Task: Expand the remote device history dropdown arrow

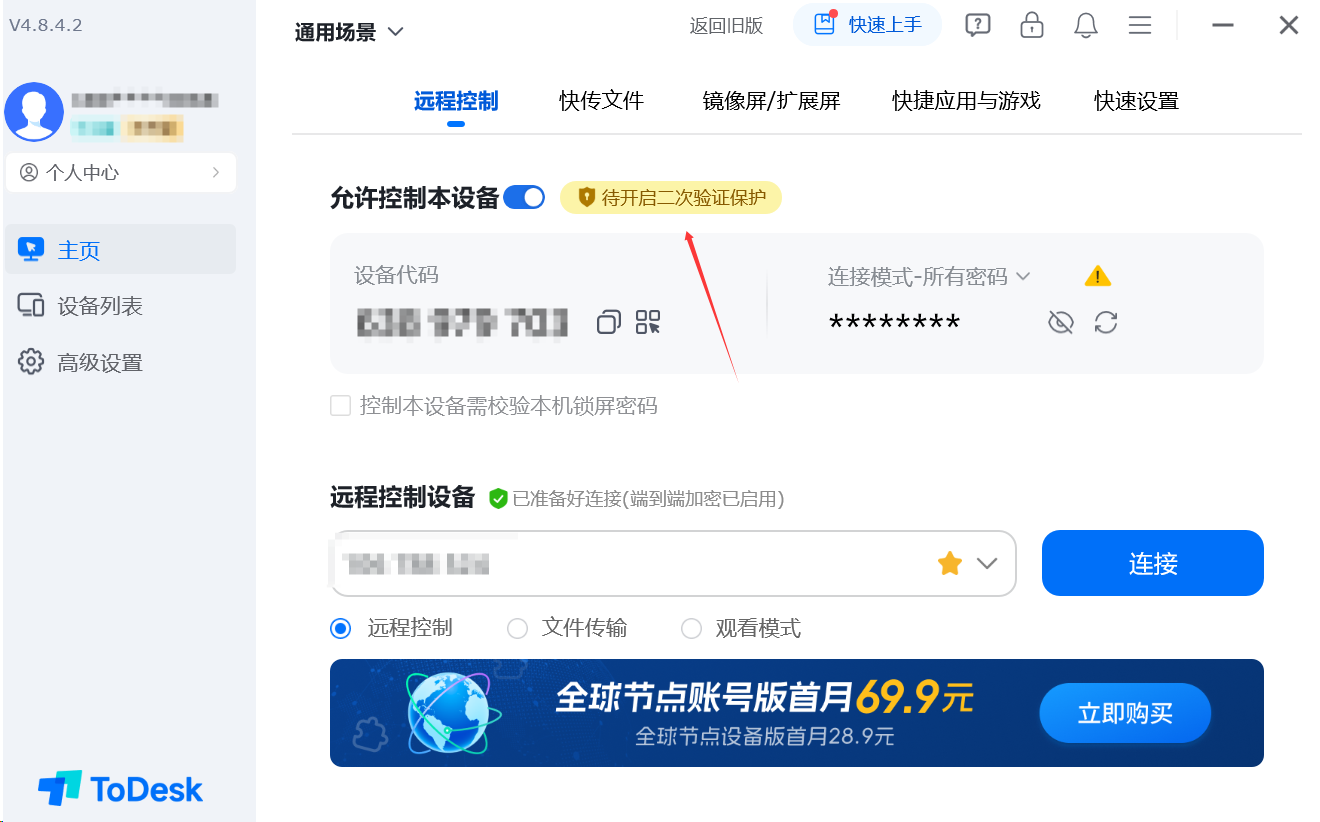Action: (987, 564)
